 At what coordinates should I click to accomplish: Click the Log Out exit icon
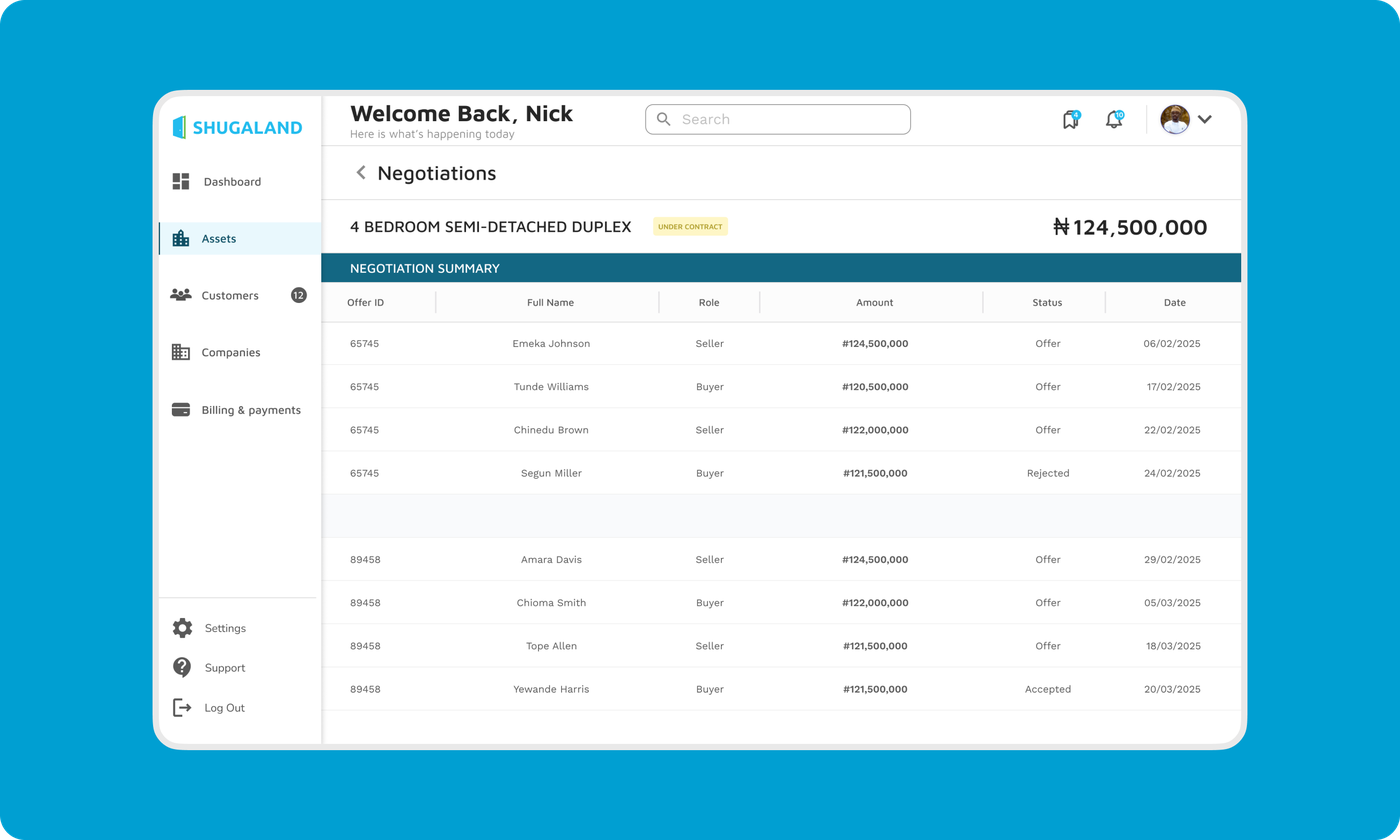[182, 707]
